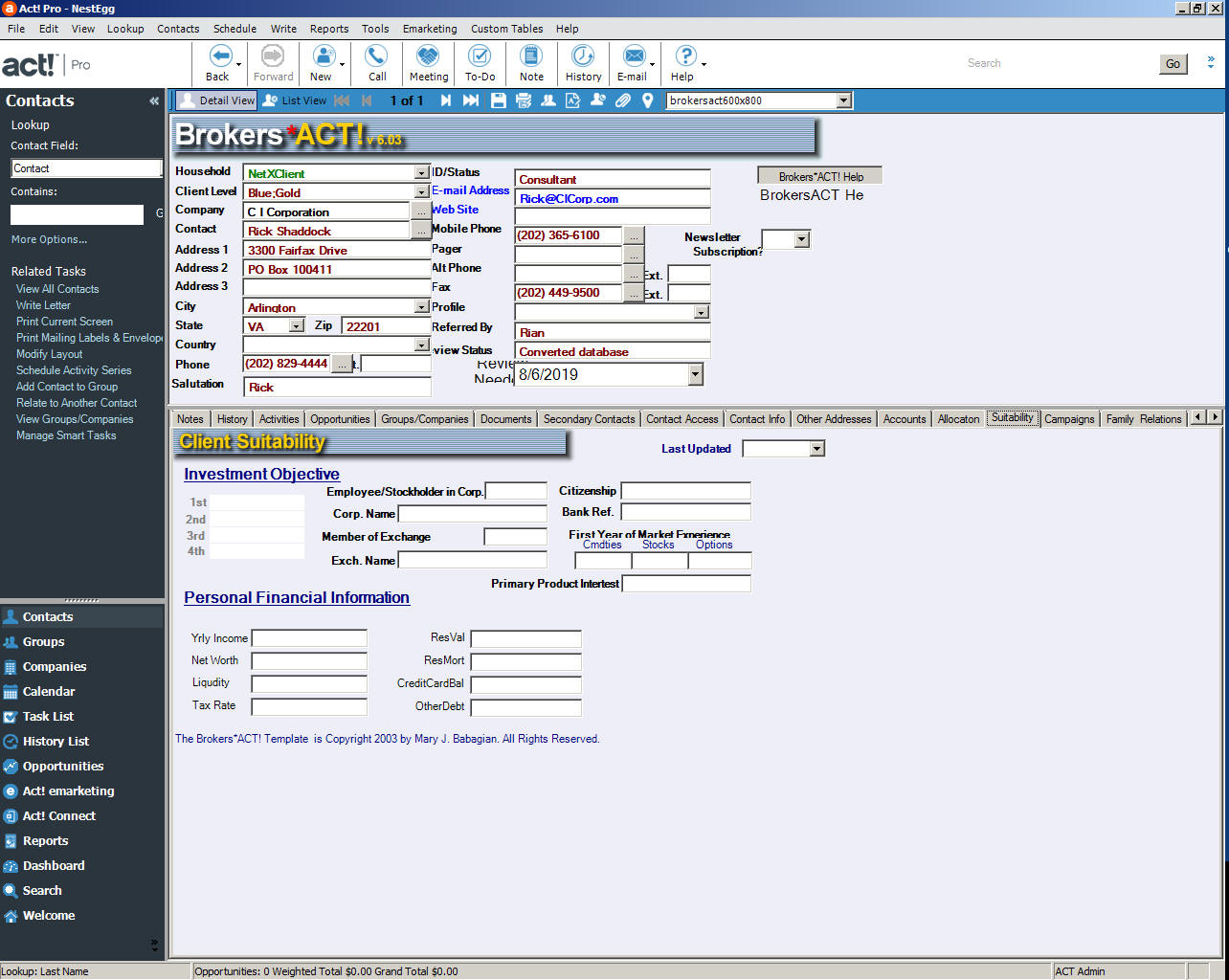Open the Custom Tables menu
This screenshot has width=1229, height=980.
(506, 29)
